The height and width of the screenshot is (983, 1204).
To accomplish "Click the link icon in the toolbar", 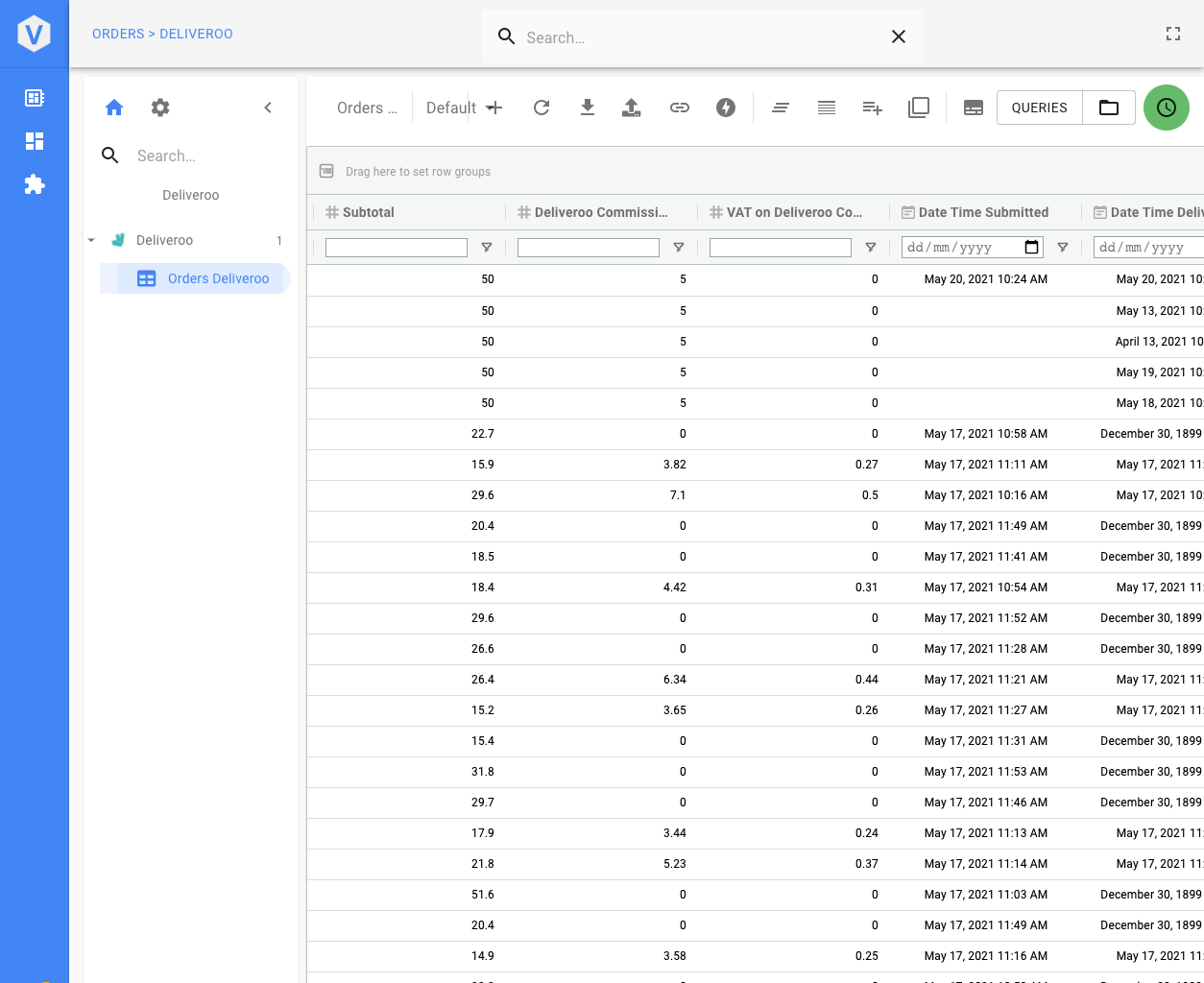I will (x=680, y=108).
